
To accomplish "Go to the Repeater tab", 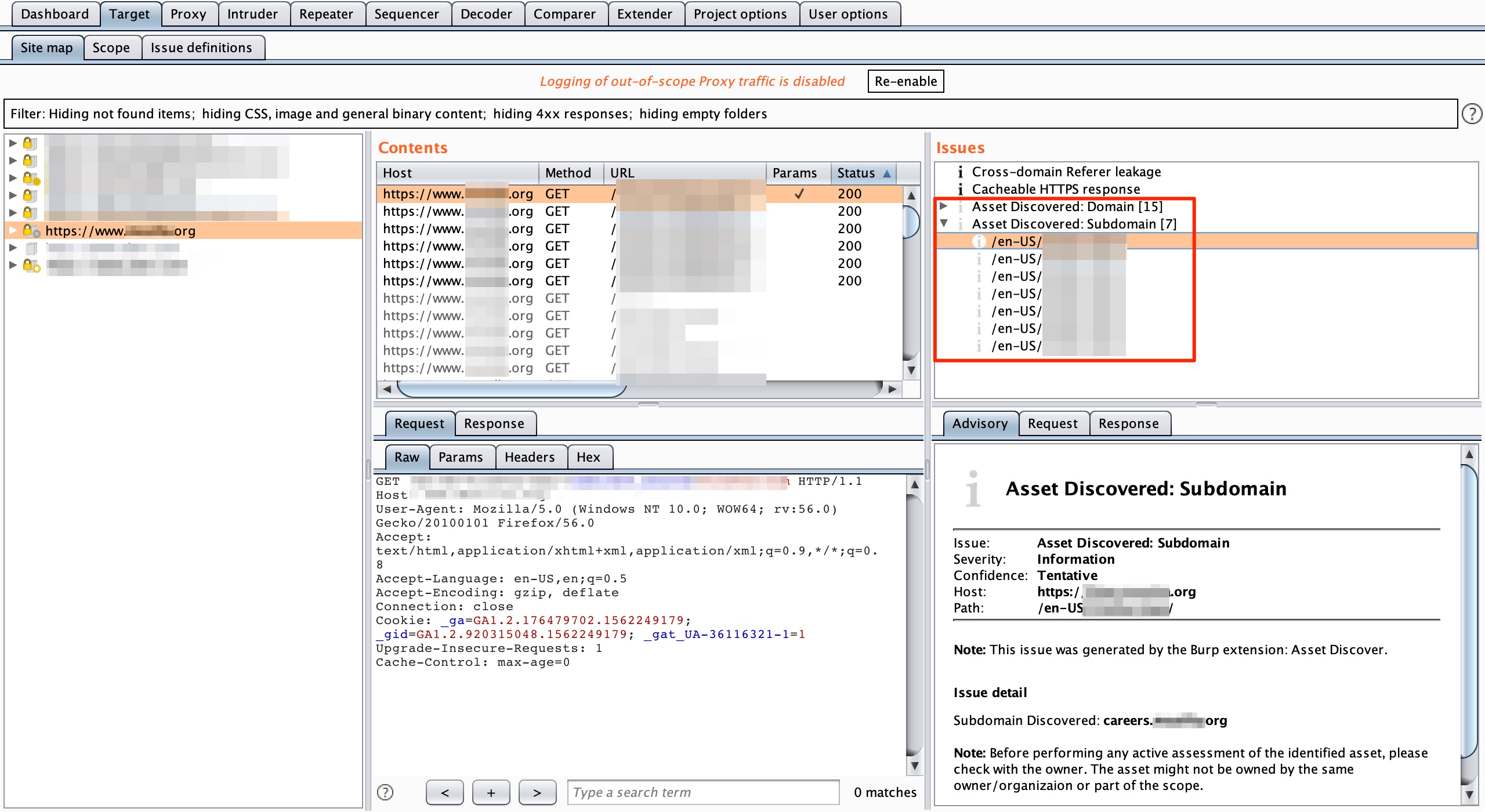I will [x=326, y=14].
